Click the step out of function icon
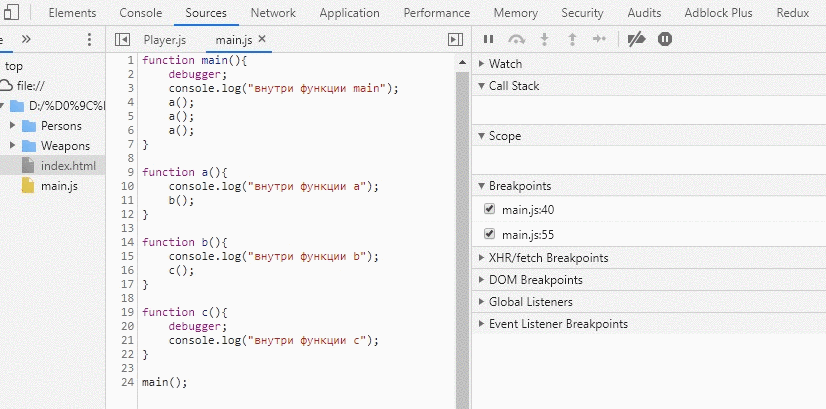The width and height of the screenshot is (826, 409). (x=572, y=39)
